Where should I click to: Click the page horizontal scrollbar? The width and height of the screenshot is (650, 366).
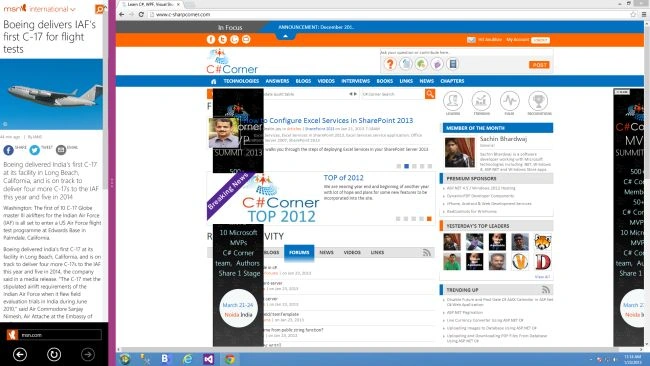click(x=378, y=349)
